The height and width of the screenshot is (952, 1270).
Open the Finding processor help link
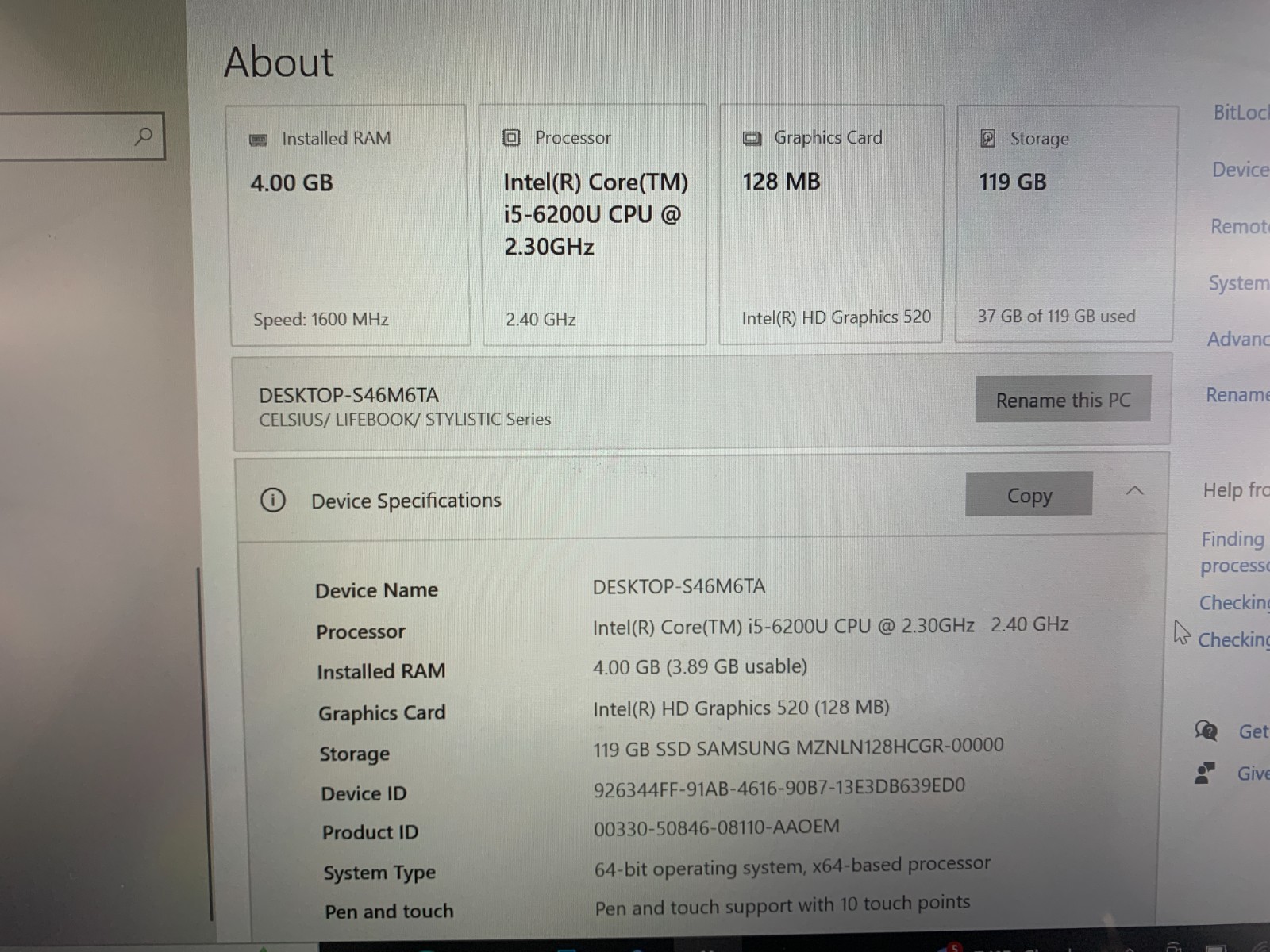point(1234,552)
